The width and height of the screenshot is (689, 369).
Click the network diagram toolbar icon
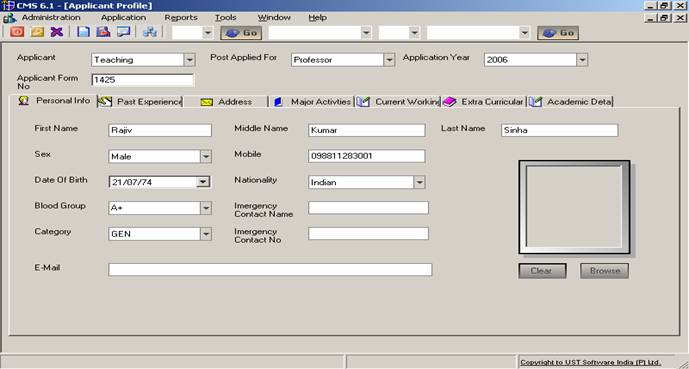[150, 32]
